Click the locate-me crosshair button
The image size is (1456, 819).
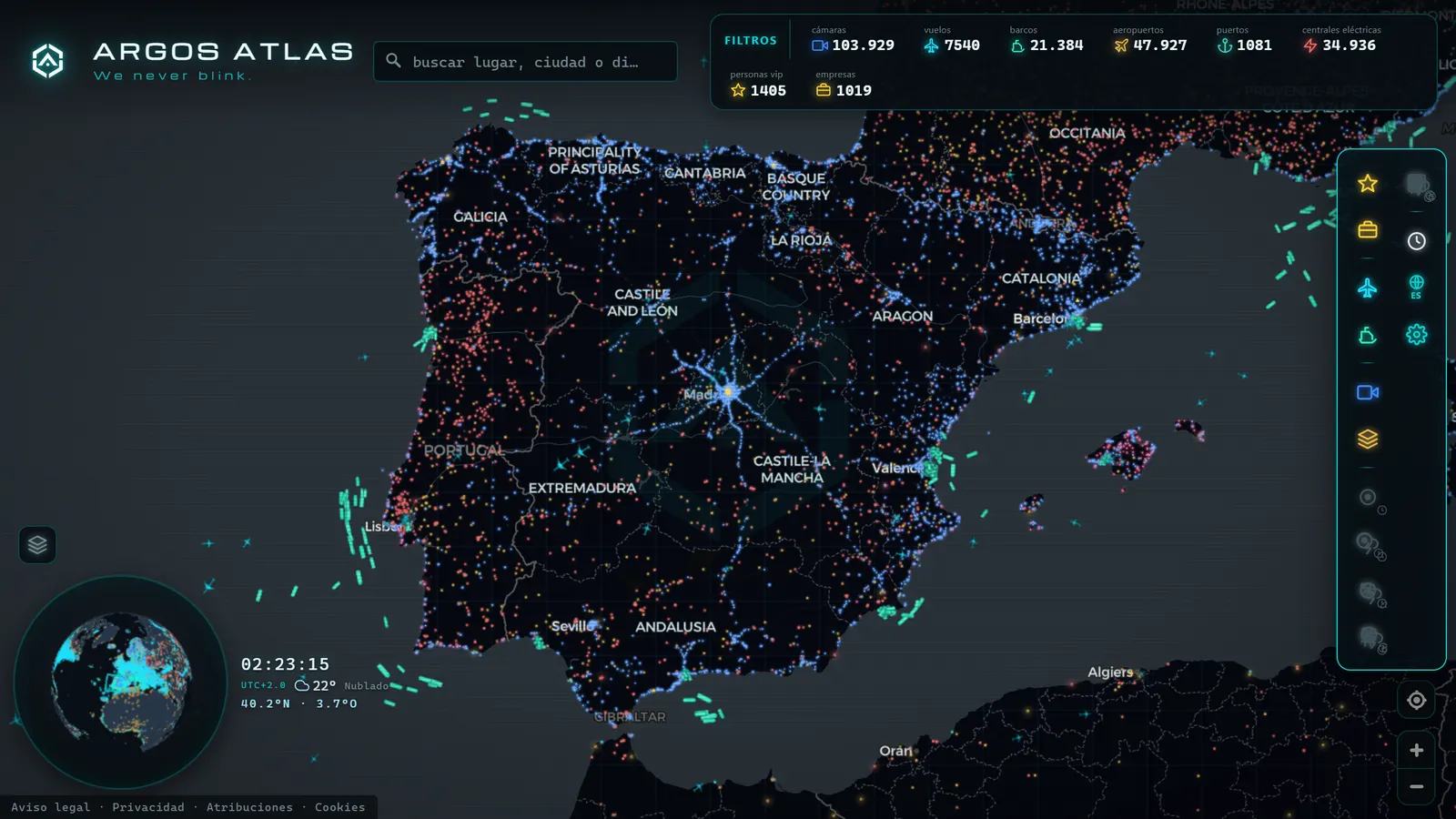[1417, 700]
